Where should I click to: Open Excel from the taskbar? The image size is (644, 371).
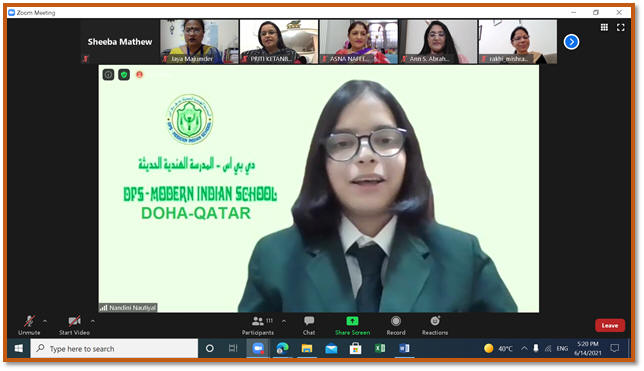380,348
